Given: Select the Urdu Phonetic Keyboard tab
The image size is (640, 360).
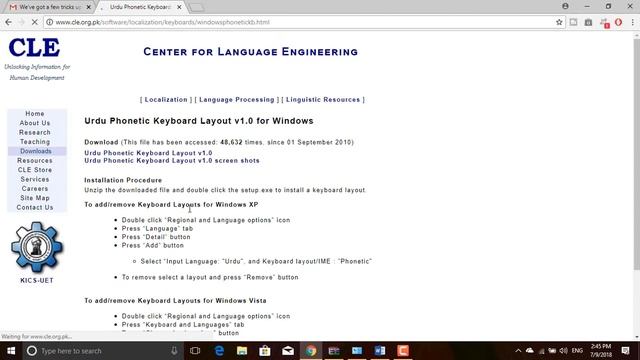Looking at the screenshot, I should (x=140, y=7).
